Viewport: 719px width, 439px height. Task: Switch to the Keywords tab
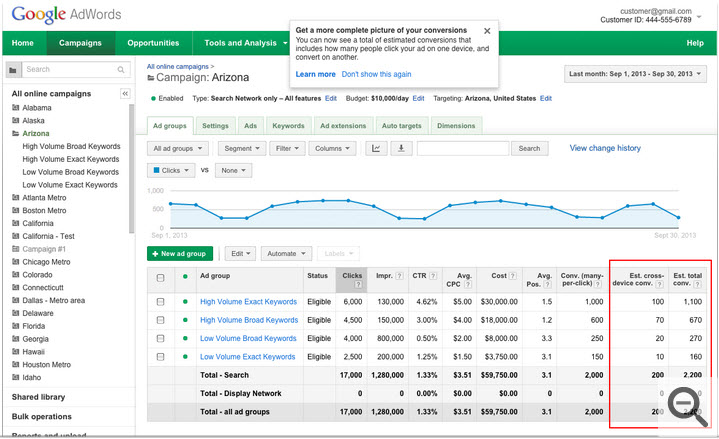pyautogui.click(x=288, y=126)
